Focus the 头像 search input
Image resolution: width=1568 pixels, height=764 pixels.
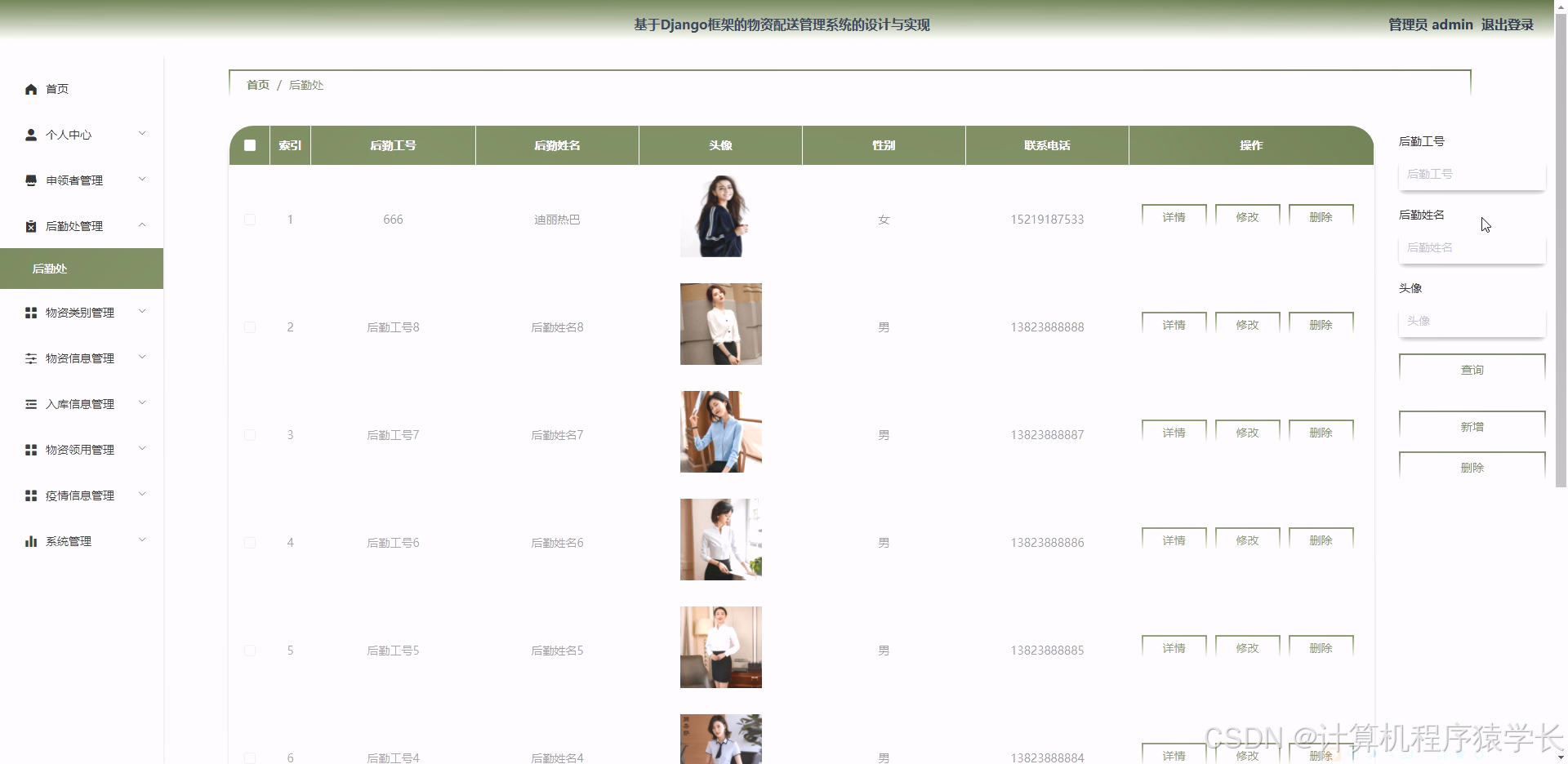[x=1472, y=321]
